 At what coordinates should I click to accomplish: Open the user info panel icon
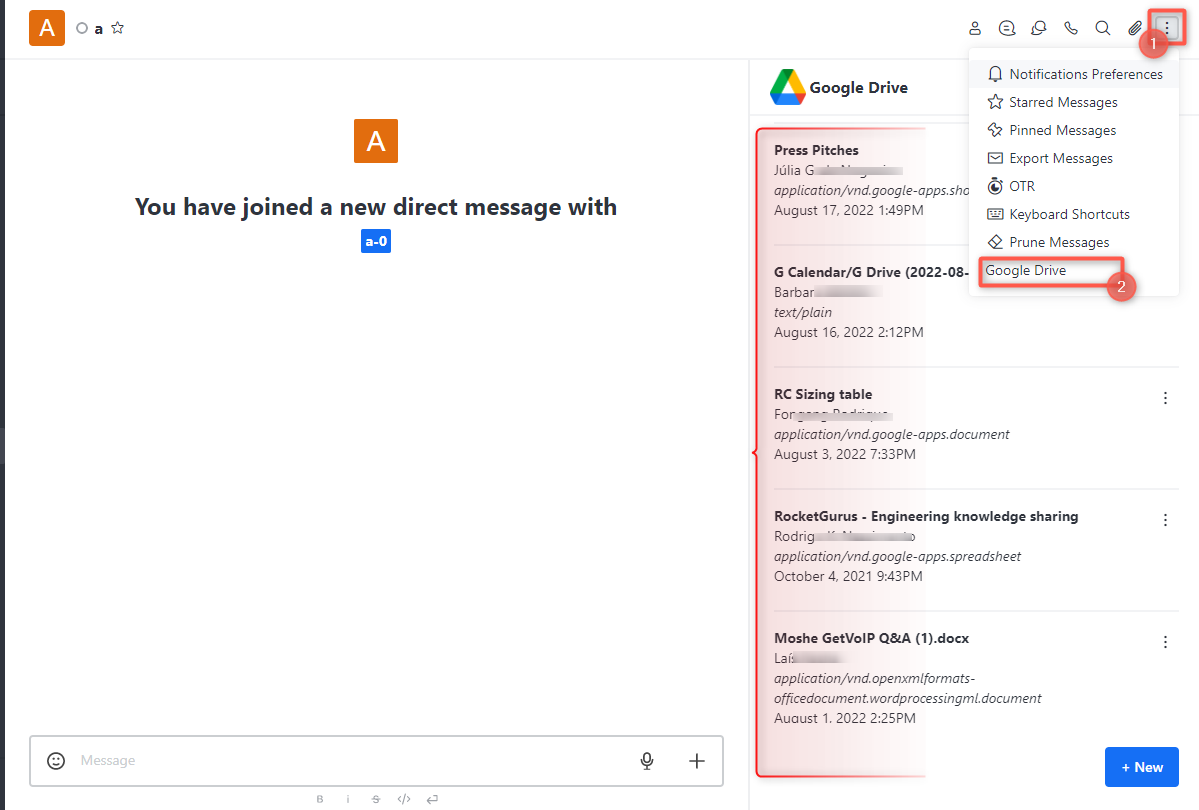point(975,28)
